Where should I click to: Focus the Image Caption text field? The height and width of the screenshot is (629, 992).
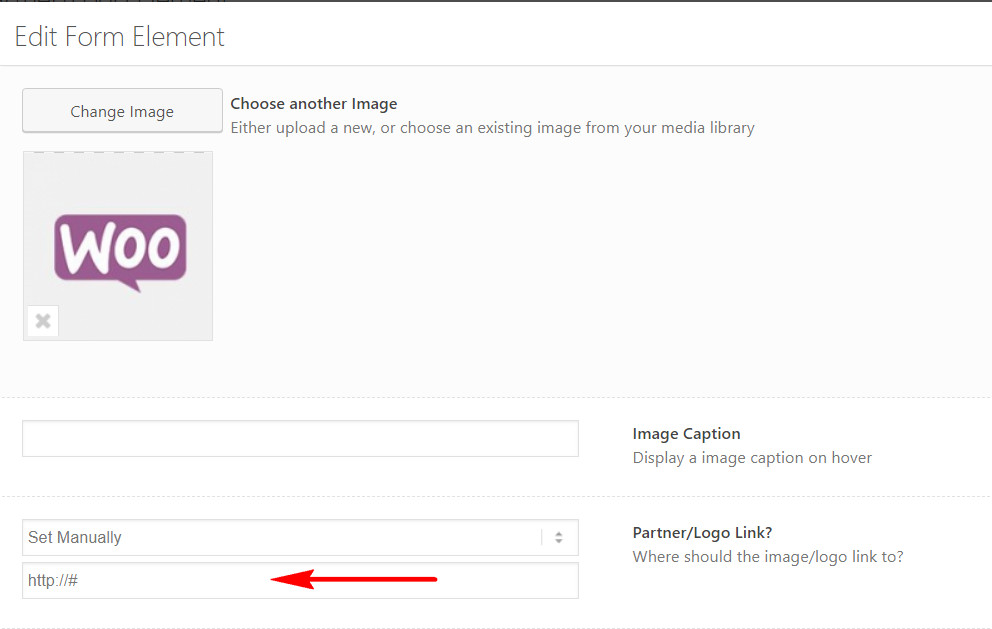pos(301,439)
